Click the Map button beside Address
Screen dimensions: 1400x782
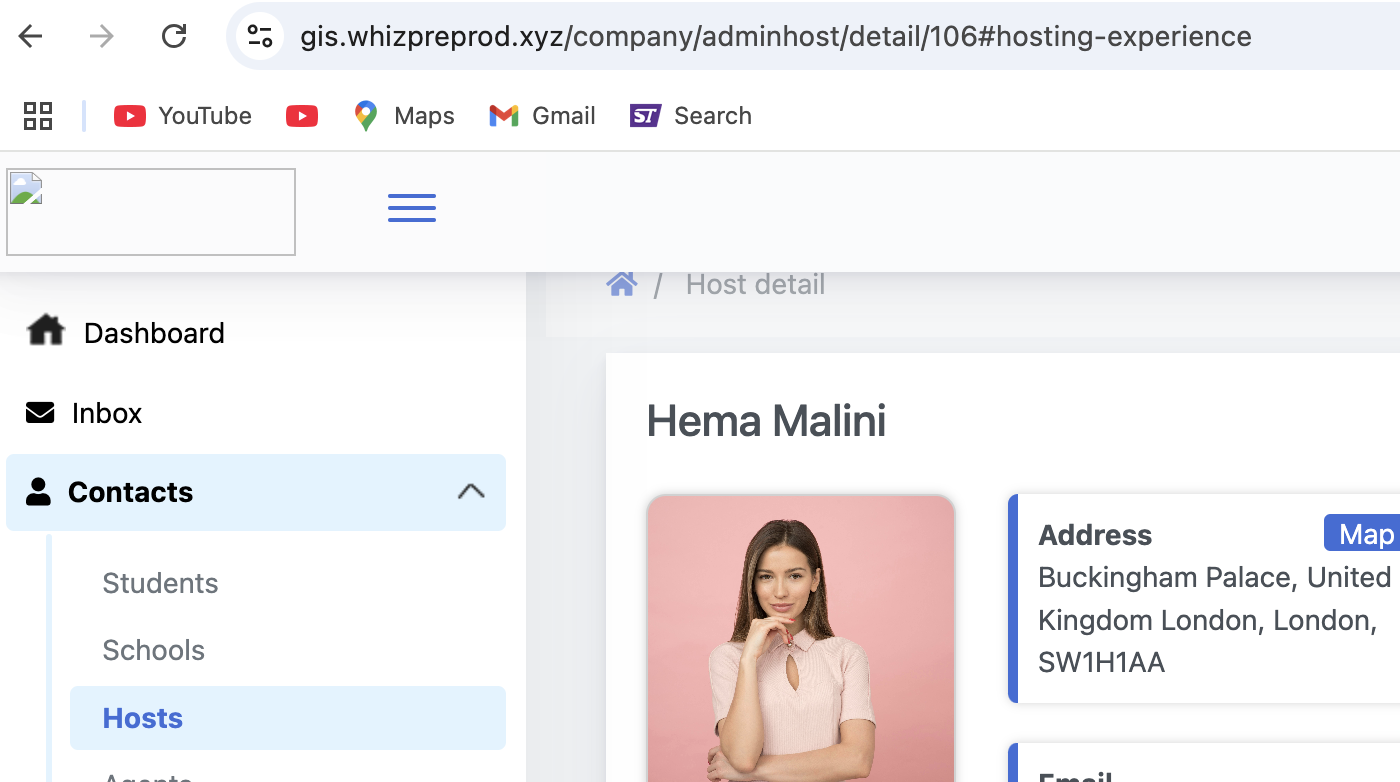[x=1364, y=534]
